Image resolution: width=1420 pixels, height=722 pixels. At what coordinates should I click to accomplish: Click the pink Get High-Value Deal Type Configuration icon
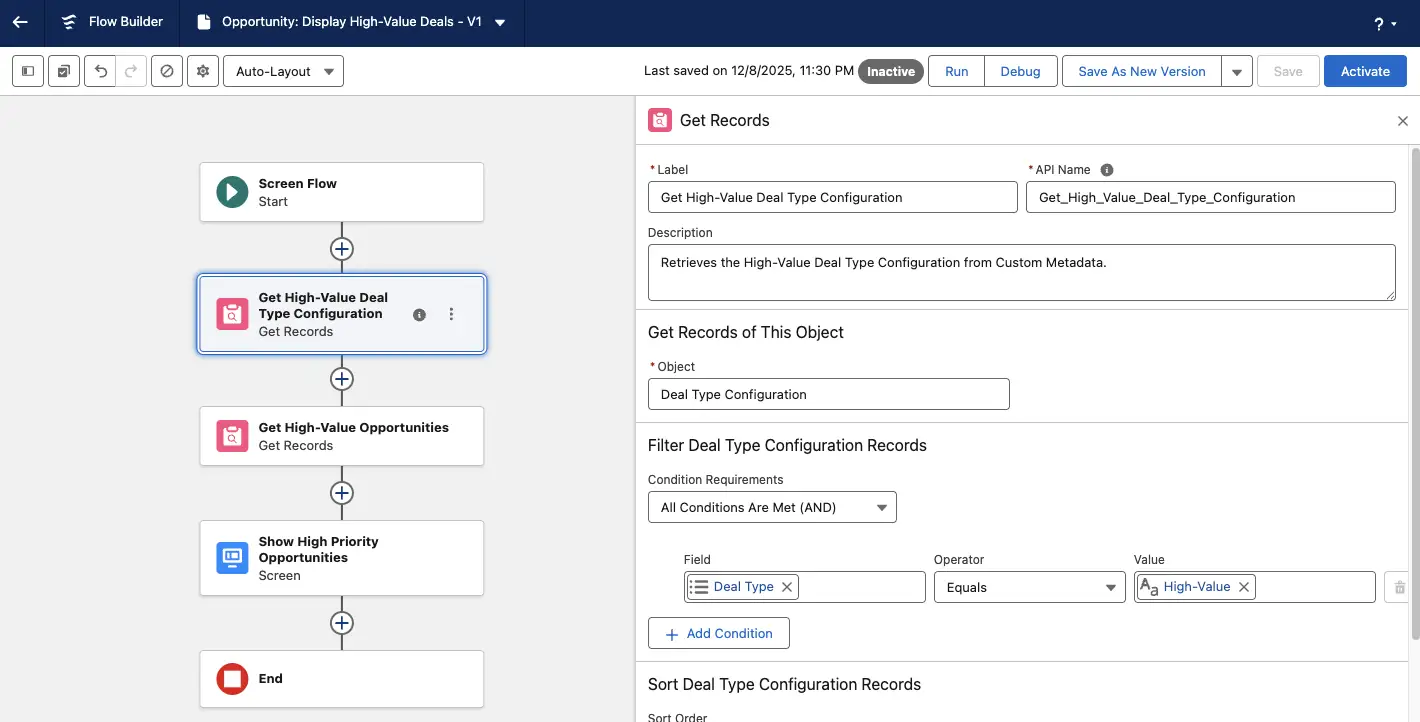(232, 314)
